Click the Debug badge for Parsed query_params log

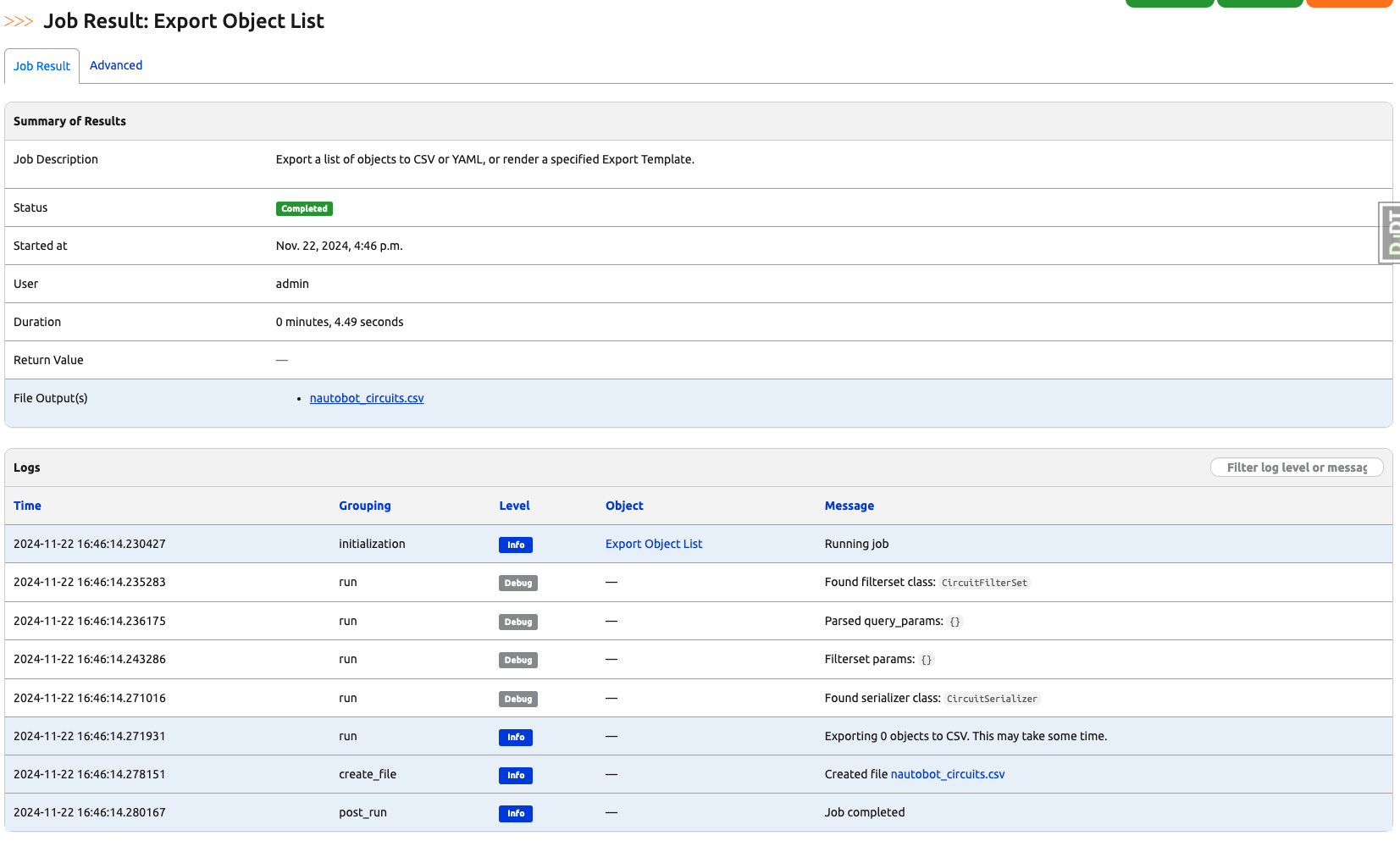[x=517, y=622]
